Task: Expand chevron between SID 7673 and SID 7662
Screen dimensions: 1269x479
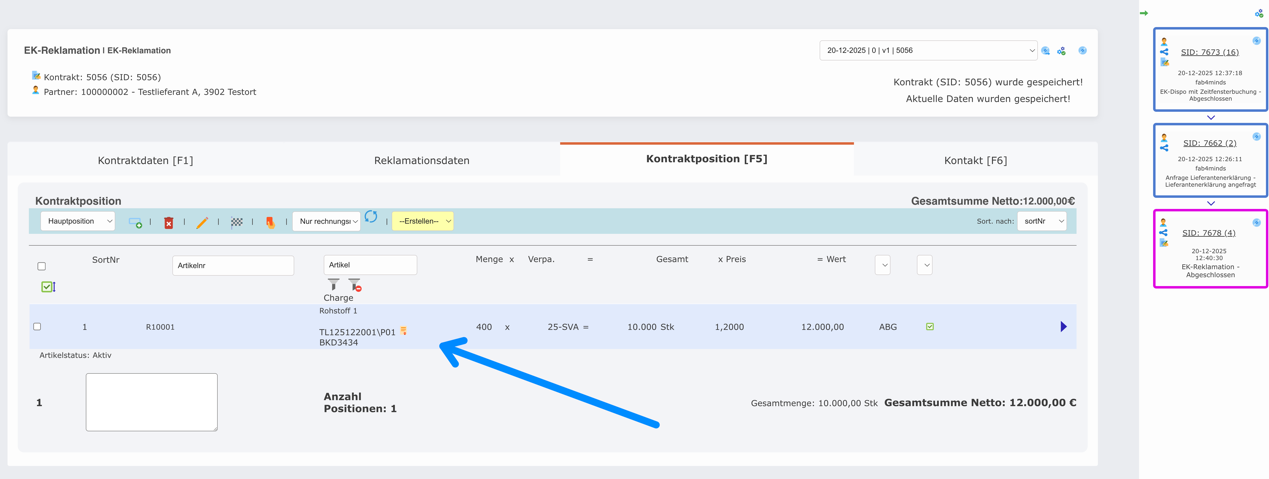Action: tap(1211, 118)
